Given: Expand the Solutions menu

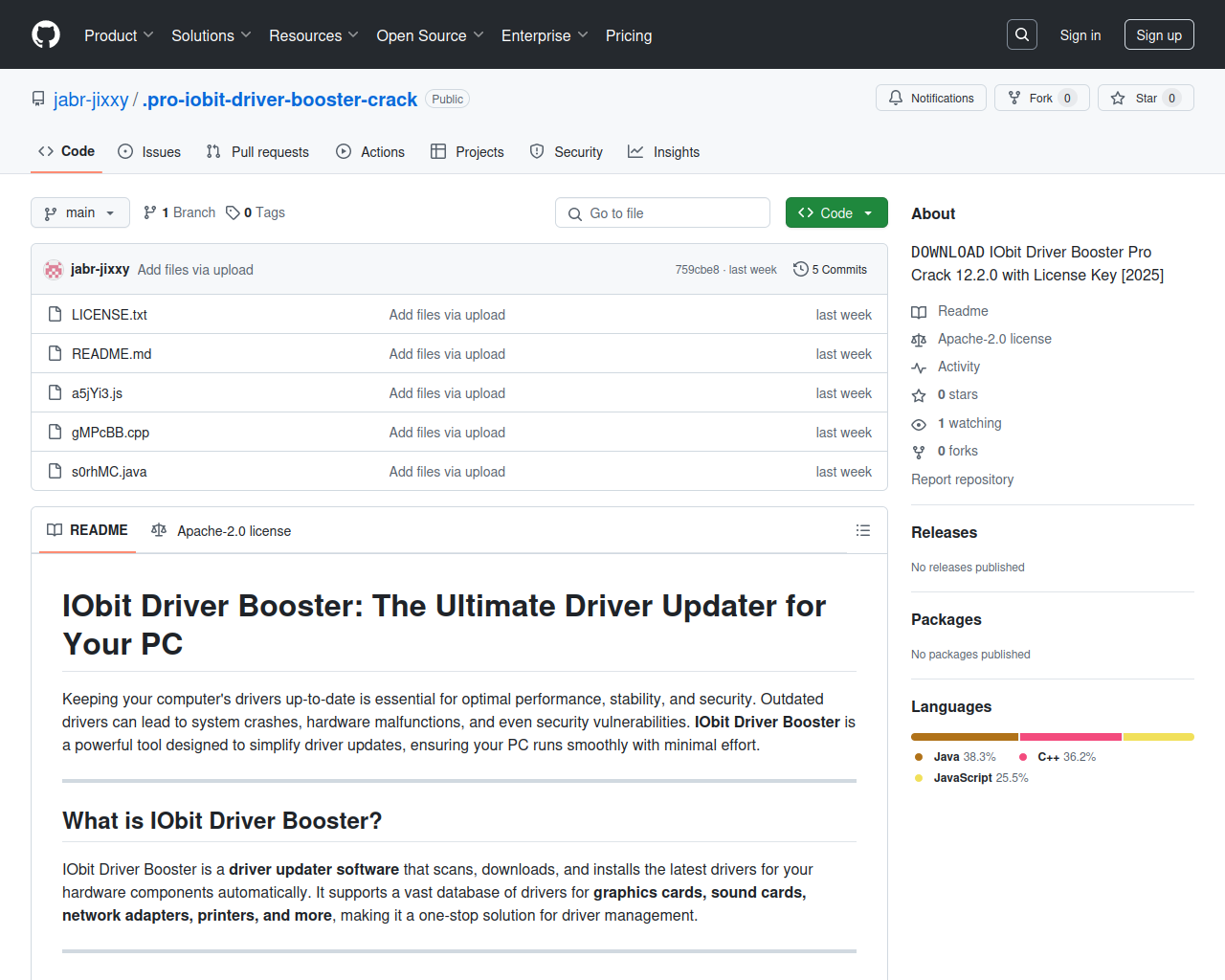Looking at the screenshot, I should pyautogui.click(x=212, y=35).
